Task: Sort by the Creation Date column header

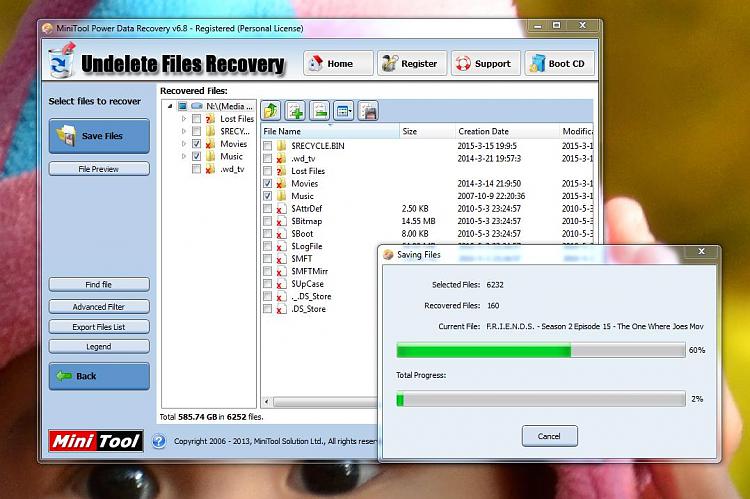Action: click(483, 131)
